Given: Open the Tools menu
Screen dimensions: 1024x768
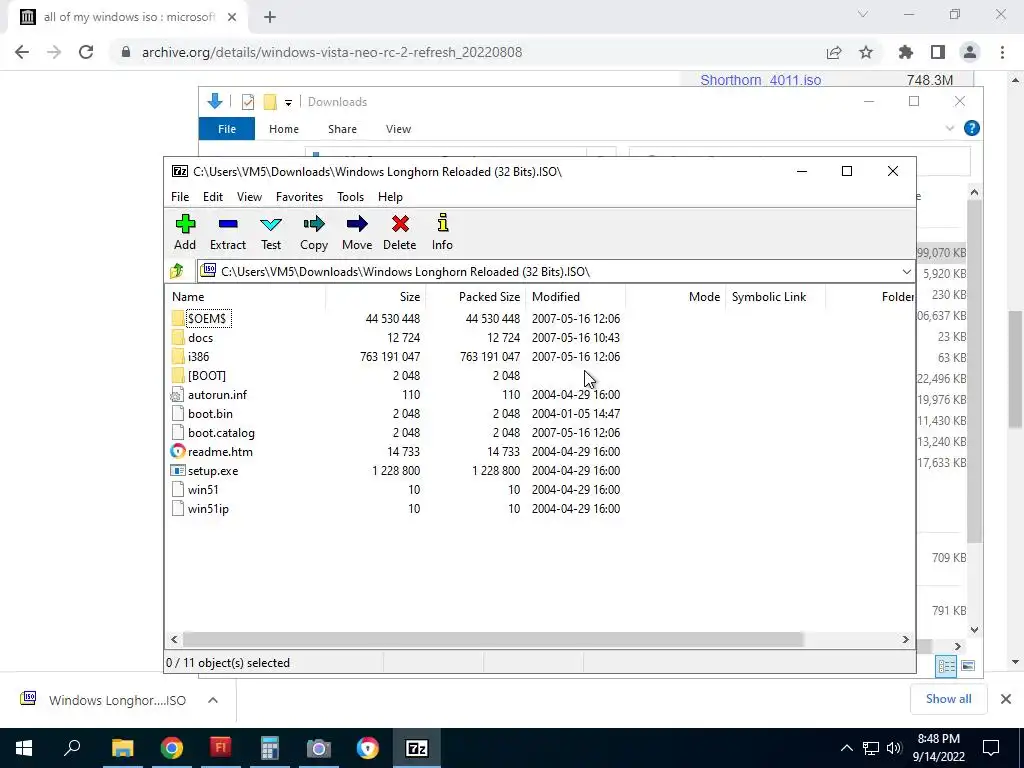Looking at the screenshot, I should 350,197.
